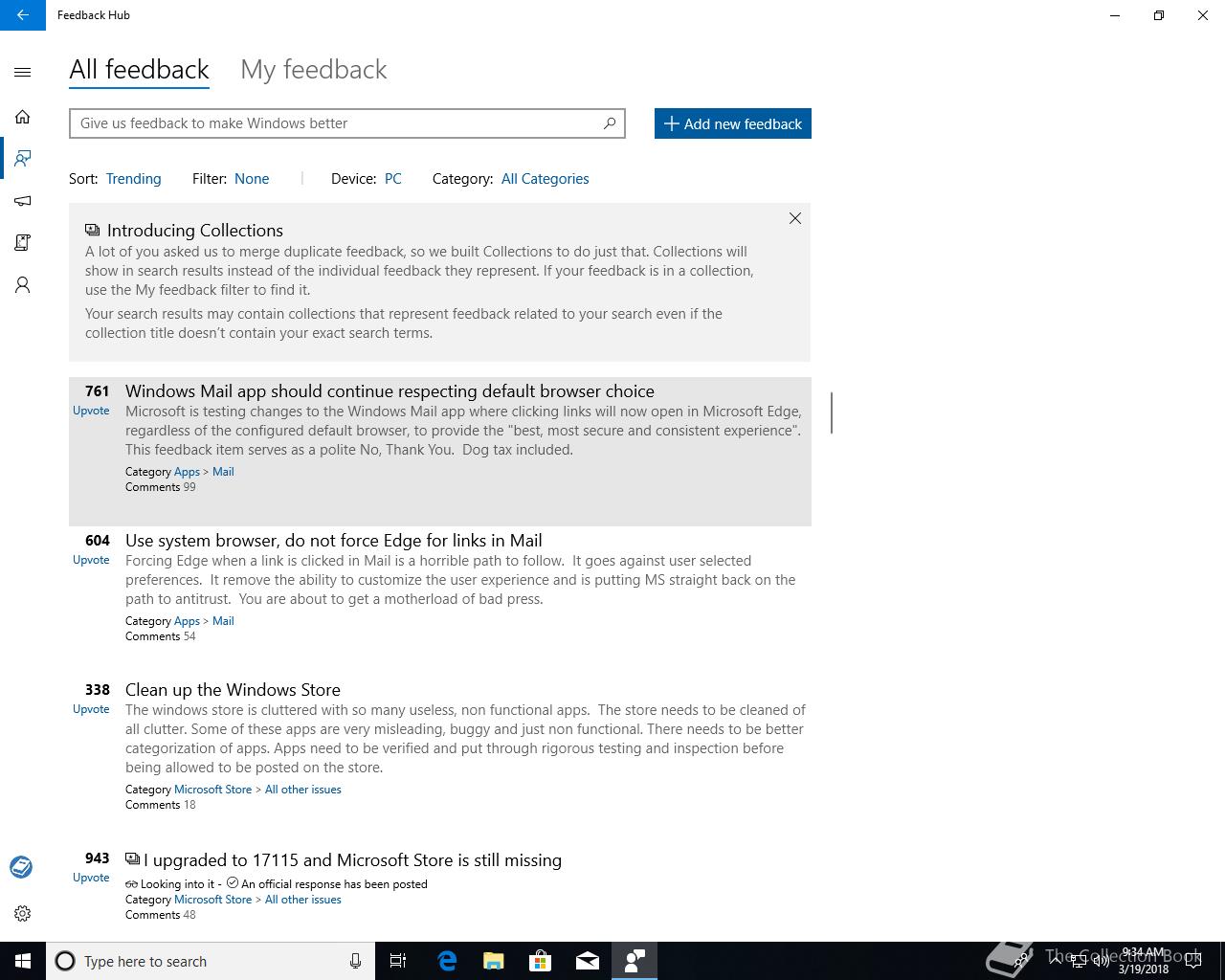Open 'Use system browser, do not force Edge' title
Screen dimensions: 1225x980
[334, 541]
